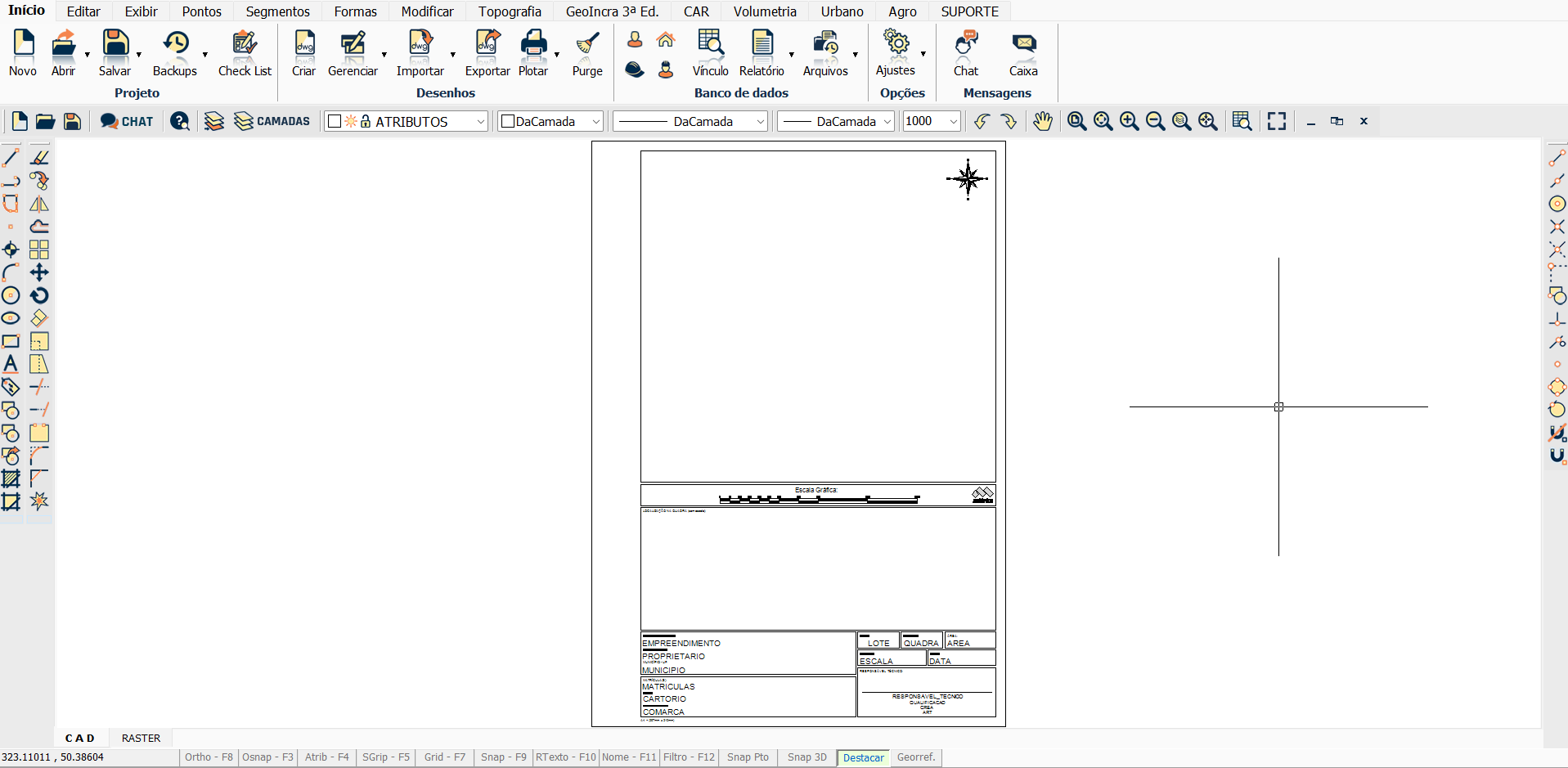Screen dimensions: 1568x768
Task: Open the Chat messages icon
Action: click(966, 45)
